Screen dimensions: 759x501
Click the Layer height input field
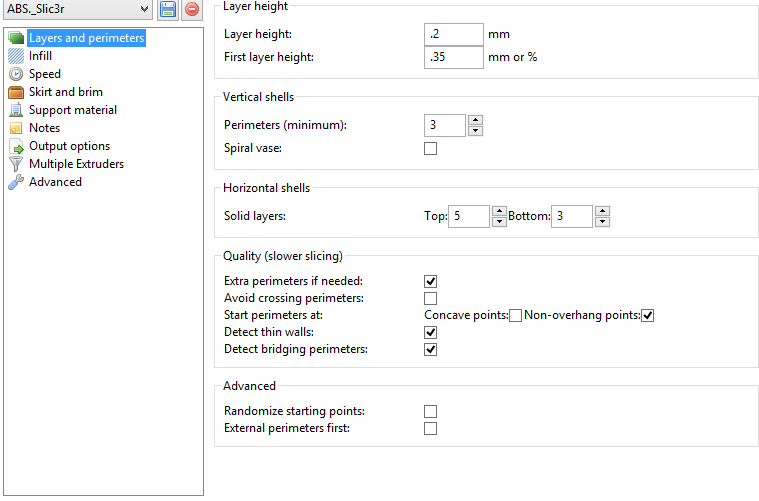[454, 34]
